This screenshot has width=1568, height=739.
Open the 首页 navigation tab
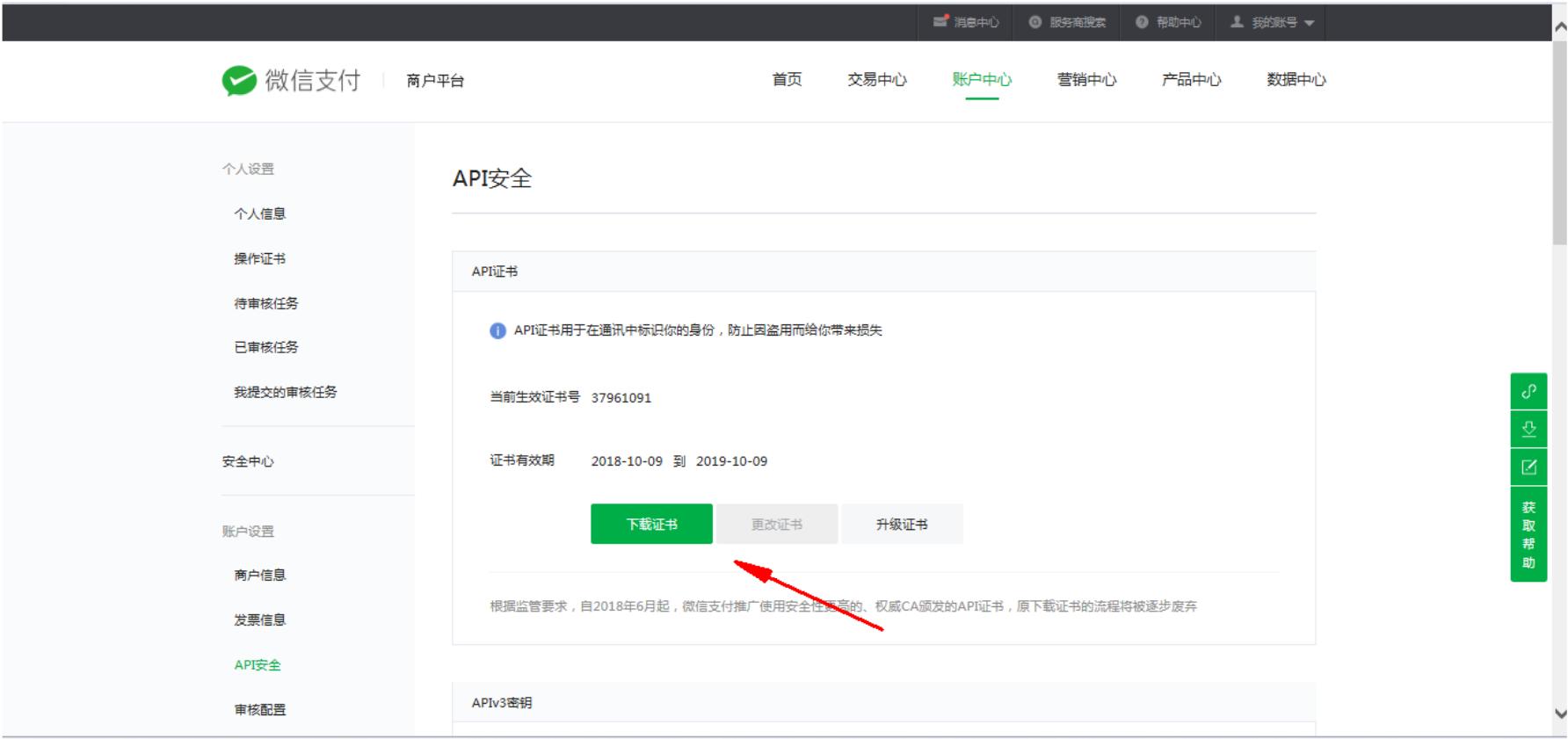[787, 80]
